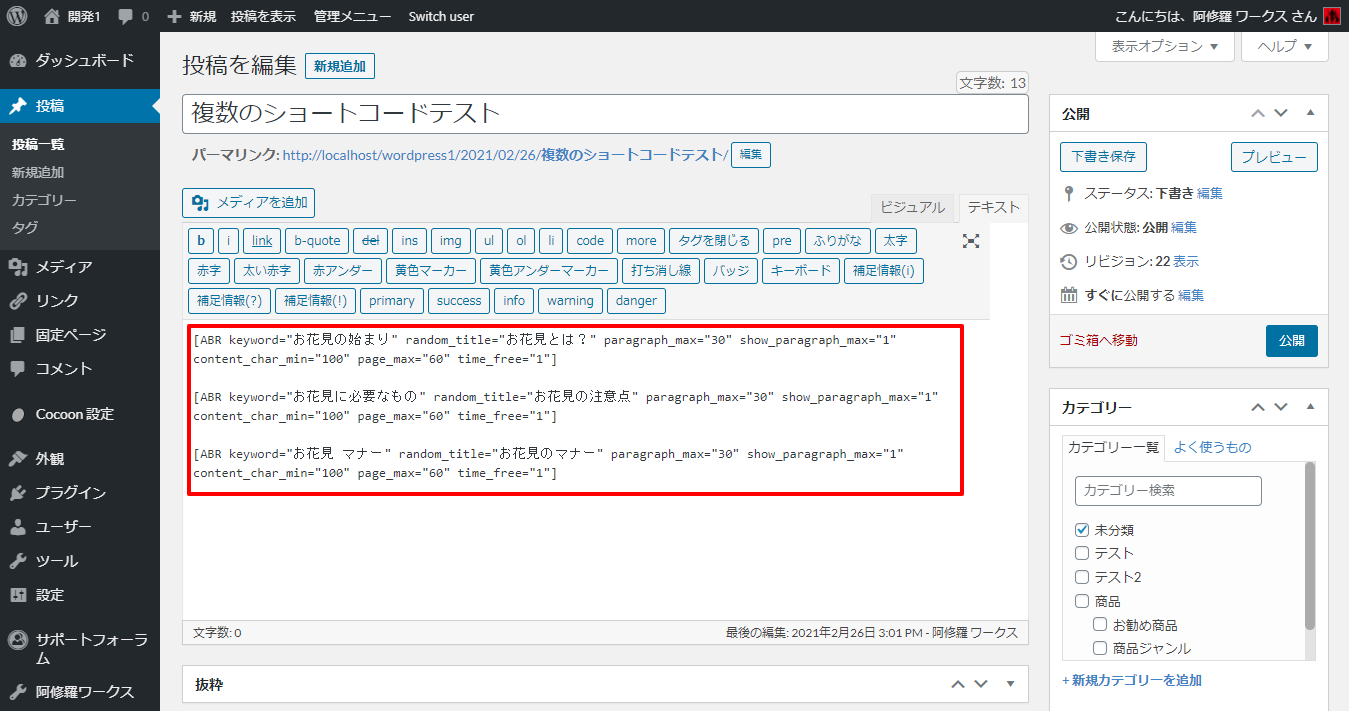This screenshot has width=1349, height=711.
Task: Open リンク in sidebar
Action: pos(80,301)
